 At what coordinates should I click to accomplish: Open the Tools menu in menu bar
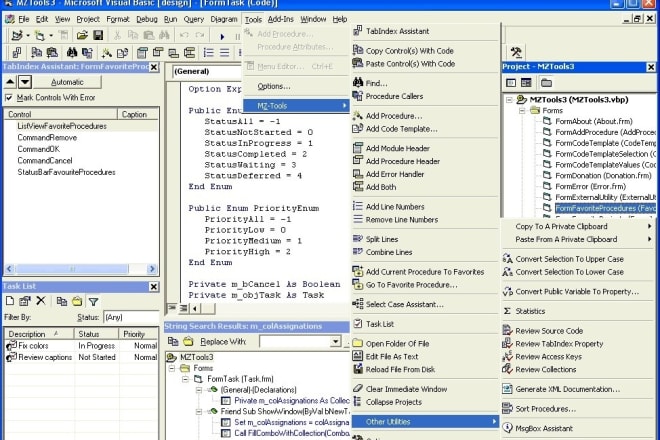pyautogui.click(x=253, y=19)
